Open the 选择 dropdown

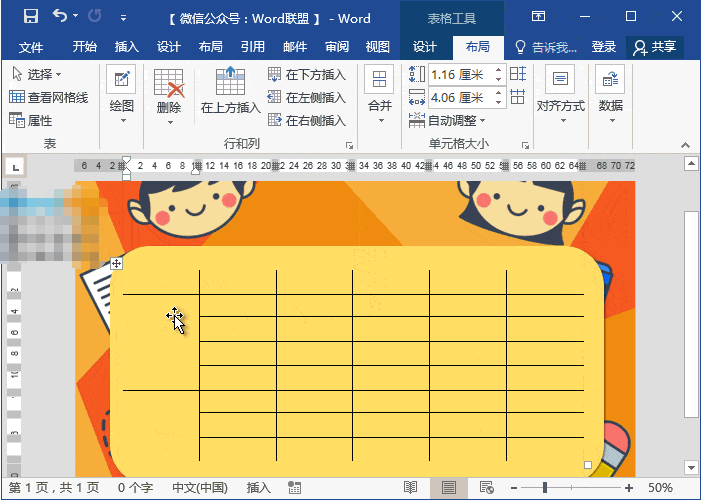click(37, 74)
